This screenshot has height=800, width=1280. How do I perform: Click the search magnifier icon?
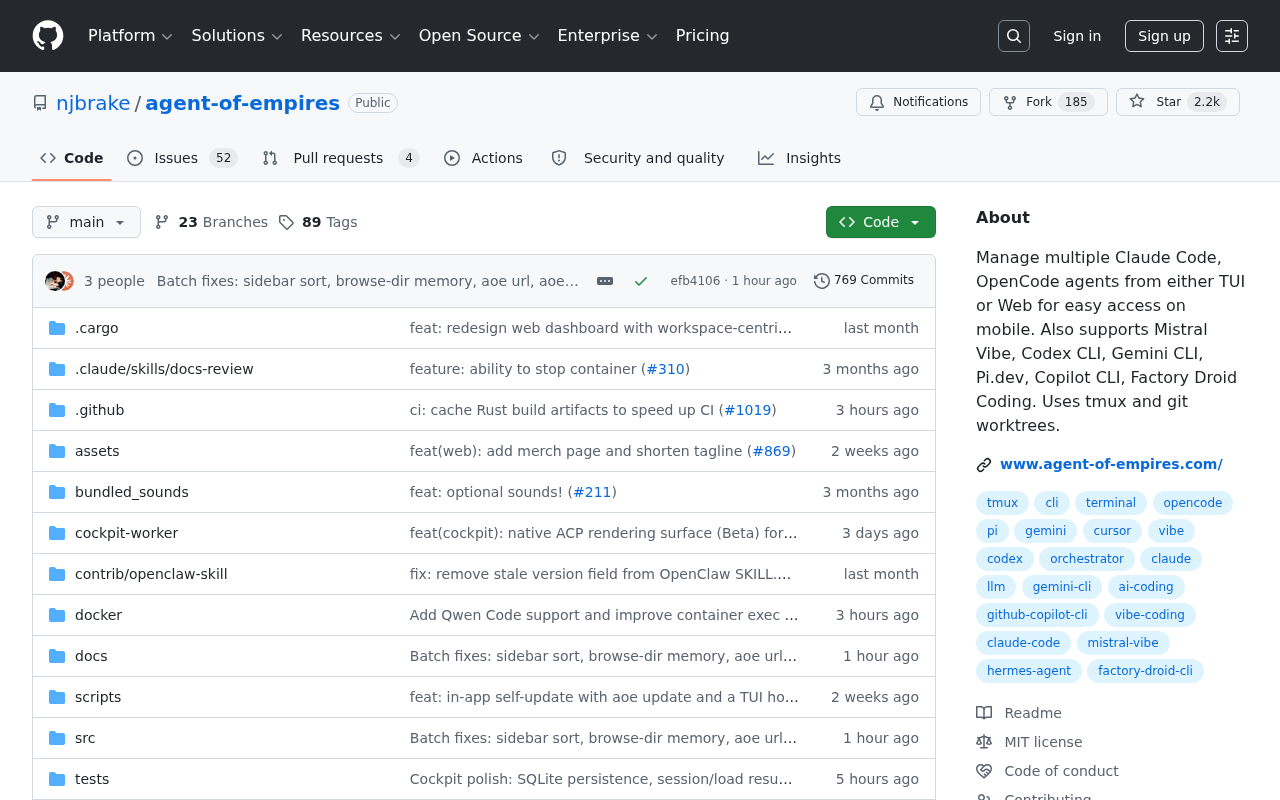pos(1014,36)
